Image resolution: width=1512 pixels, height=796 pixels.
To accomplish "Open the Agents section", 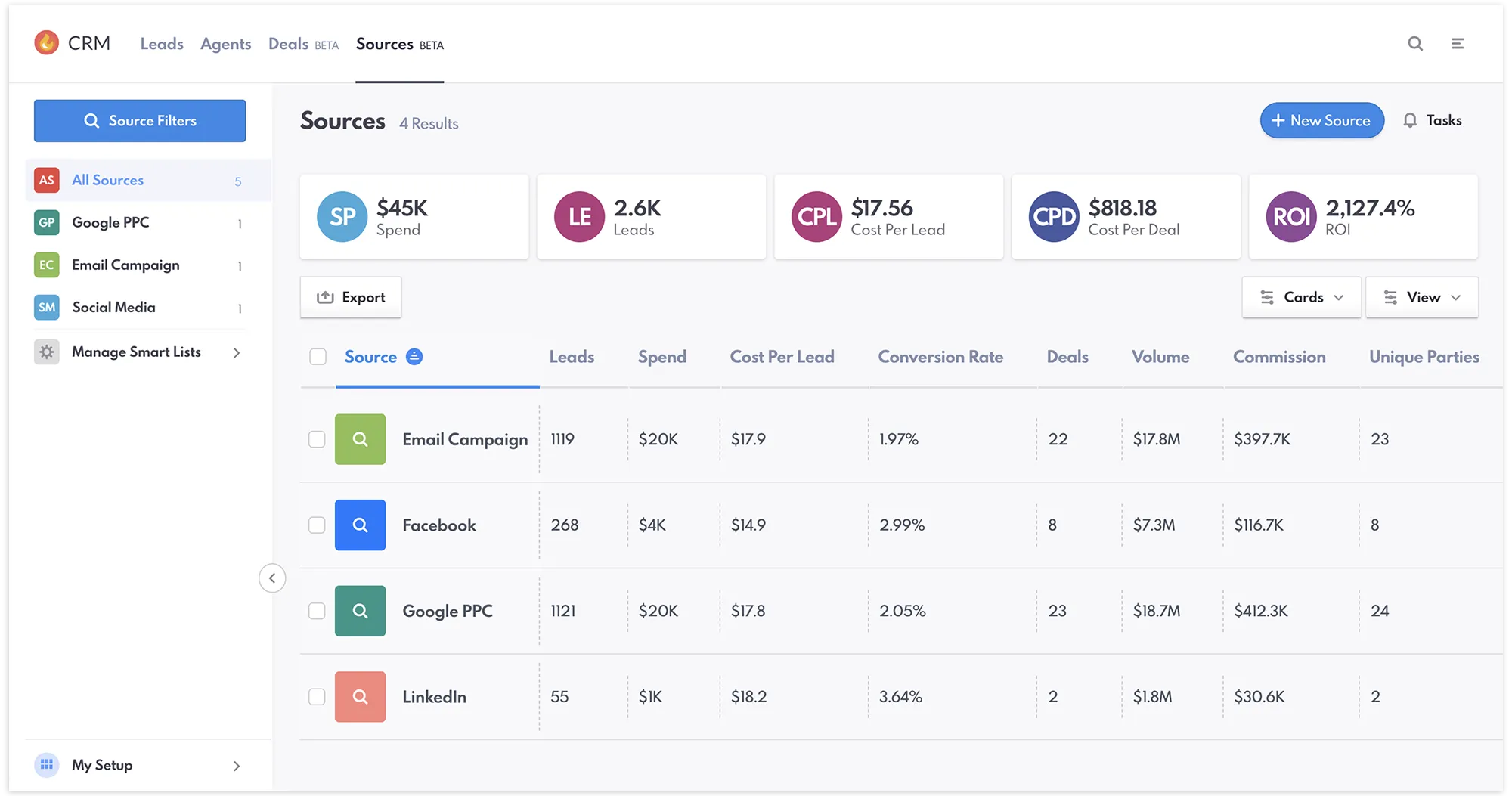I will coord(225,44).
